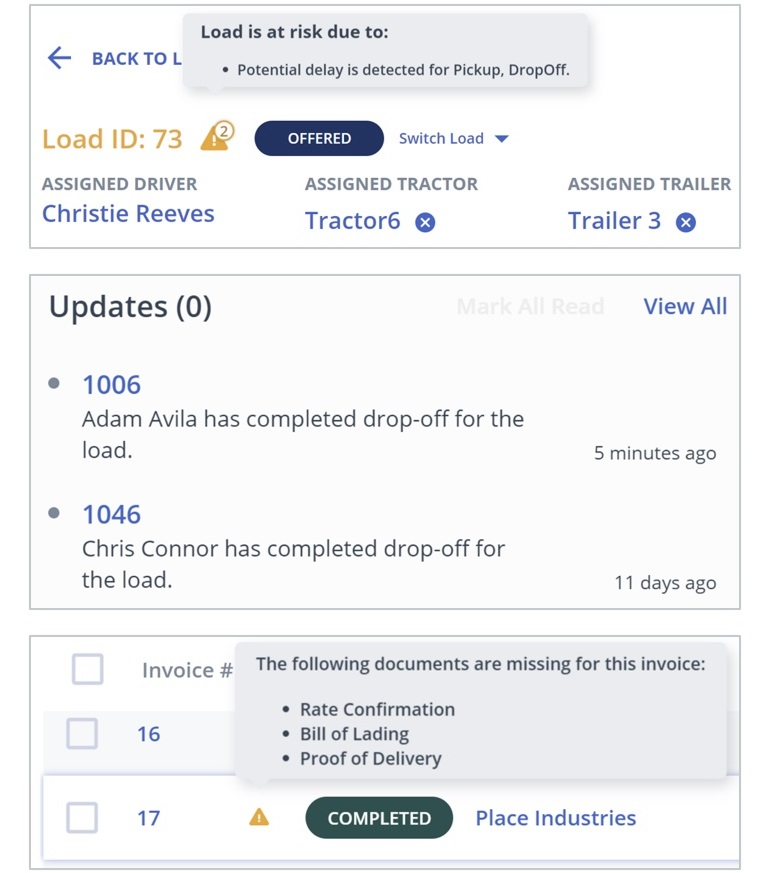
Task: Open driver profile for Christie Reeves
Action: [128, 213]
